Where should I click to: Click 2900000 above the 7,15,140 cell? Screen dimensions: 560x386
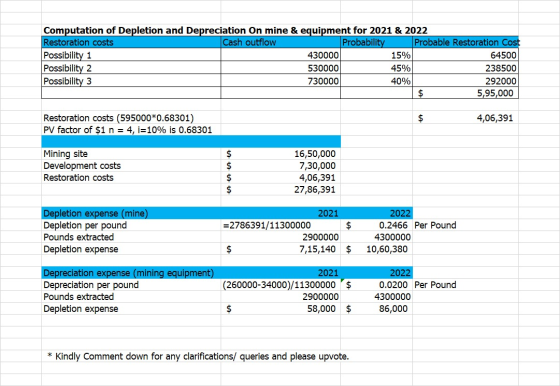pyautogui.click(x=320, y=237)
